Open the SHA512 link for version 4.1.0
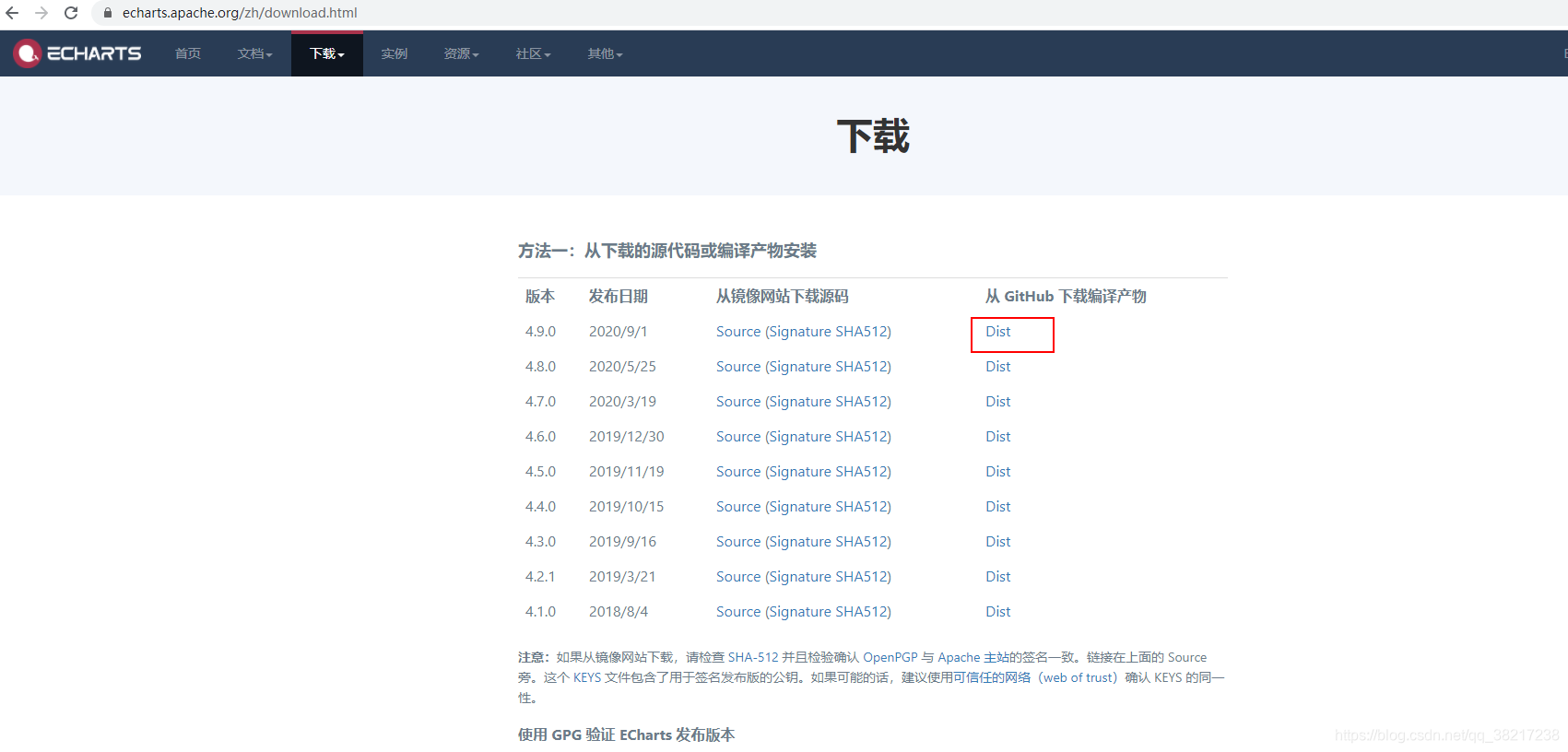Image resolution: width=1568 pixels, height=752 pixels. tap(861, 612)
